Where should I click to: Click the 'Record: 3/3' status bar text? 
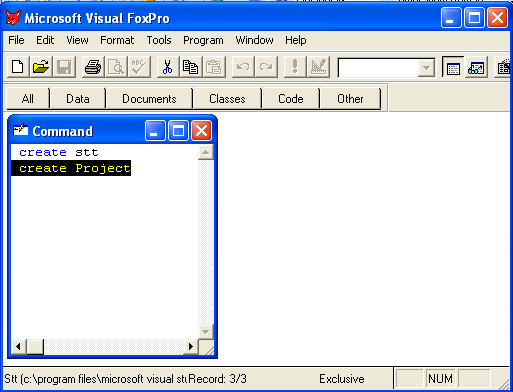218,379
